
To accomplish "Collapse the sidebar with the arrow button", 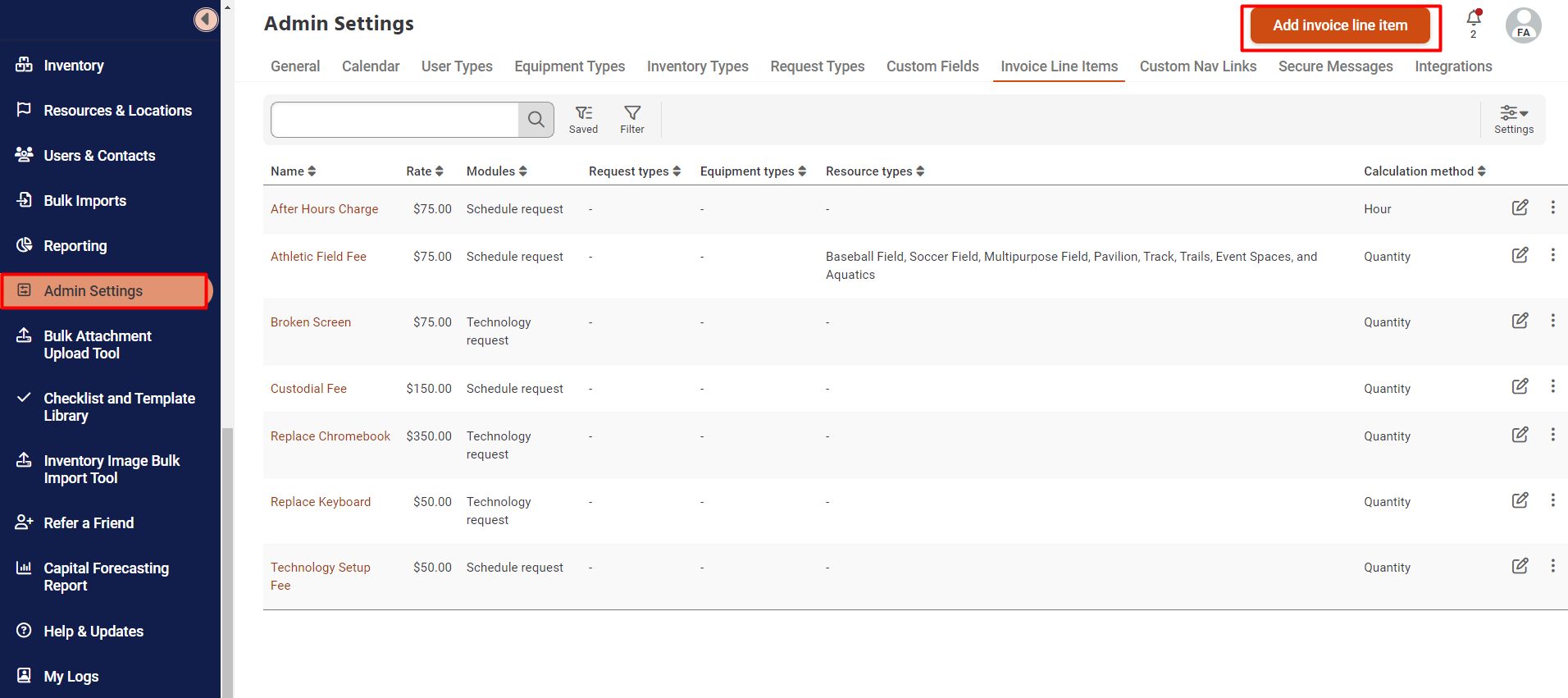I will [x=206, y=19].
